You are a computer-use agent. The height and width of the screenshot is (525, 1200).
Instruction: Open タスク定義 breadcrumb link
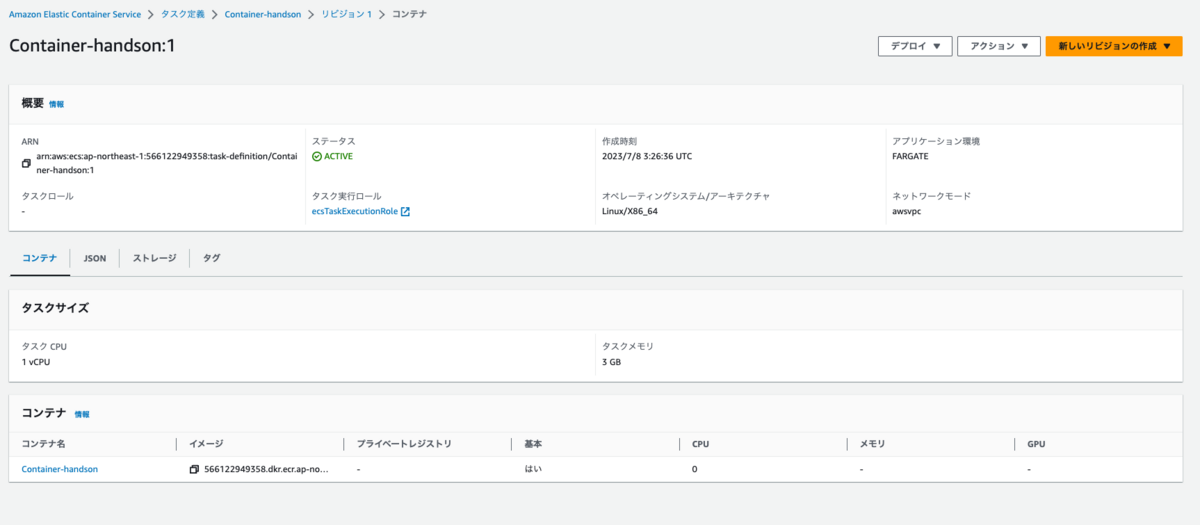point(182,15)
